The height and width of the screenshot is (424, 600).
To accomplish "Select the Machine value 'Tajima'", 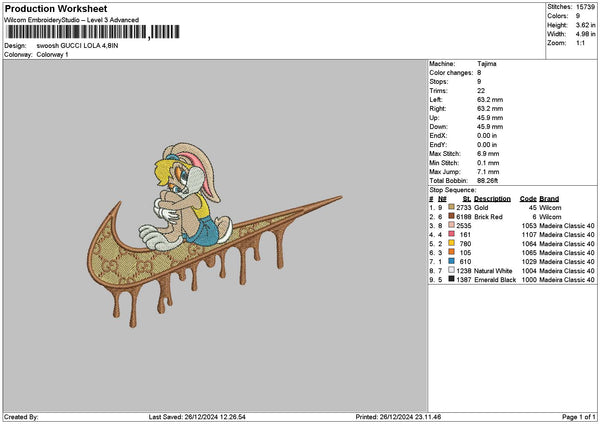I will [x=487, y=64].
